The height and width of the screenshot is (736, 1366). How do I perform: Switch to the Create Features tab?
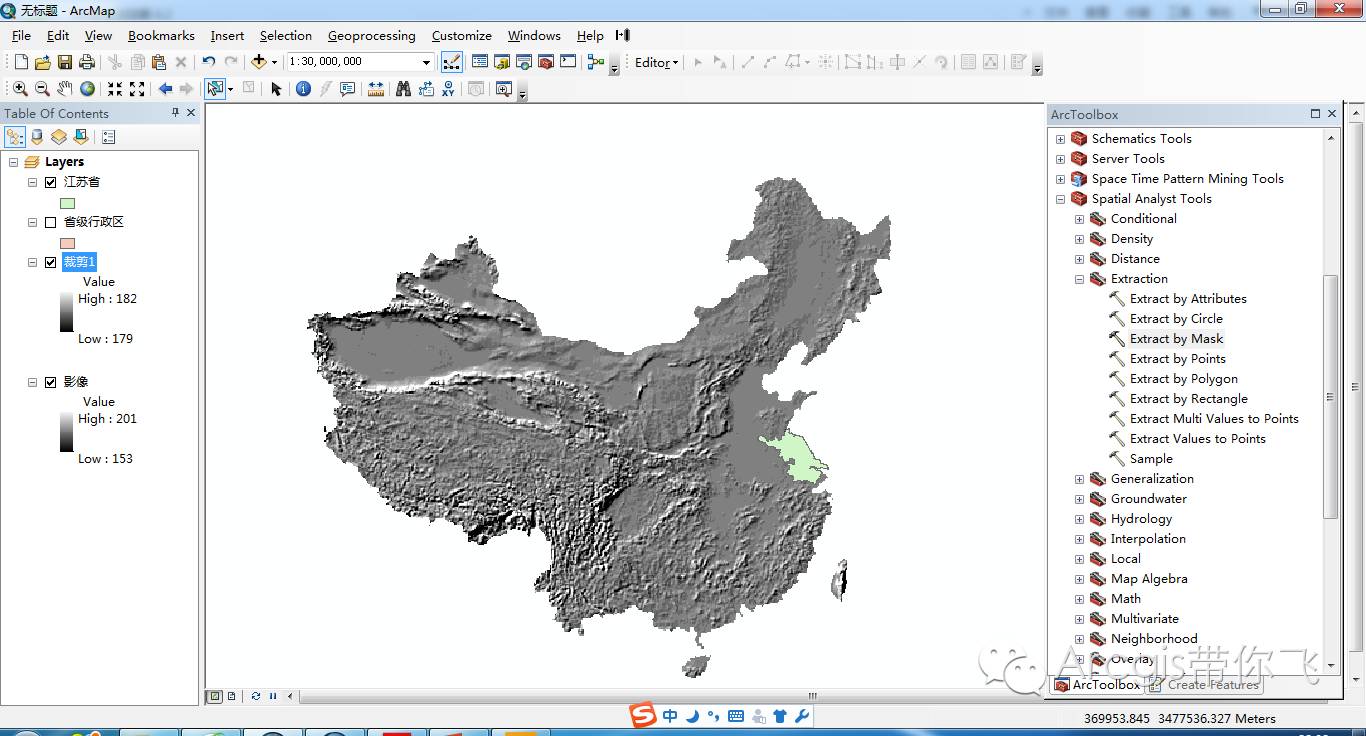pyautogui.click(x=1203, y=685)
